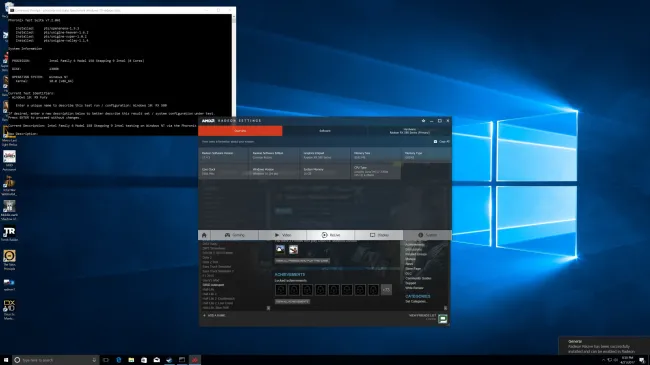Click Set Categories link in Steam
Viewport: 650px width, 365px height.
click(416, 302)
